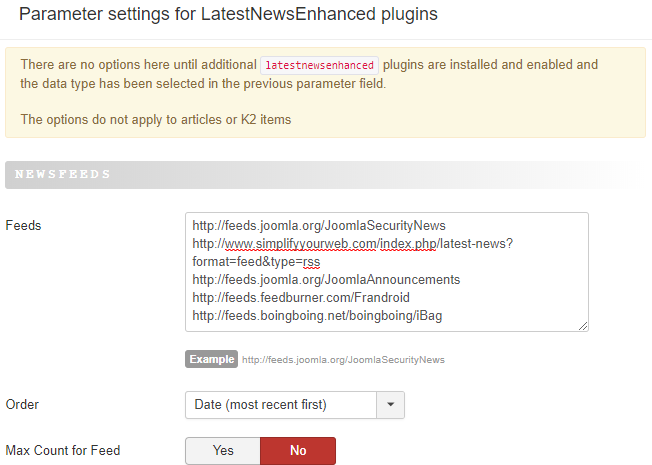Click the example JoomlaSecurityNews URL below the textarea
The width and height of the screenshot is (652, 465).
343,360
